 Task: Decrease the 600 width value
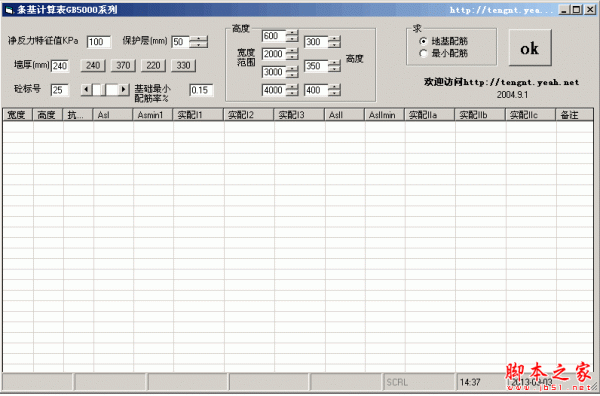[292, 39]
